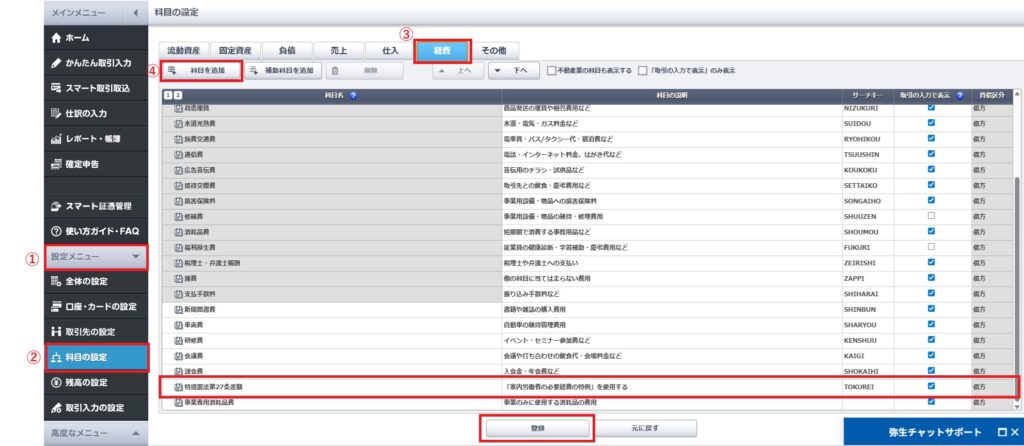Enable 不動産業の科目も表示する checkbox
This screenshot has width=1024, height=446.
point(551,71)
